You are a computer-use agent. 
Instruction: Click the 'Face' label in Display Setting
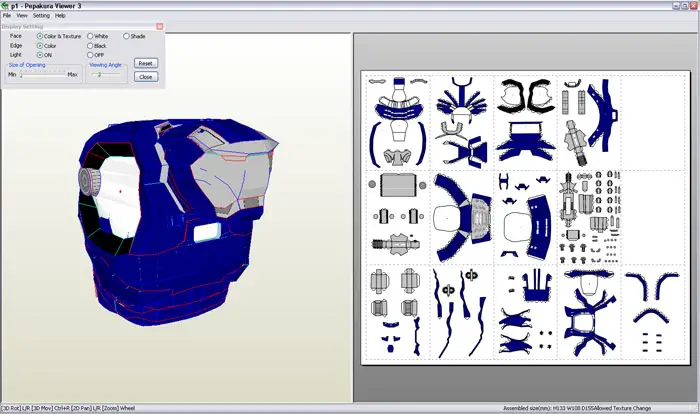point(16,36)
